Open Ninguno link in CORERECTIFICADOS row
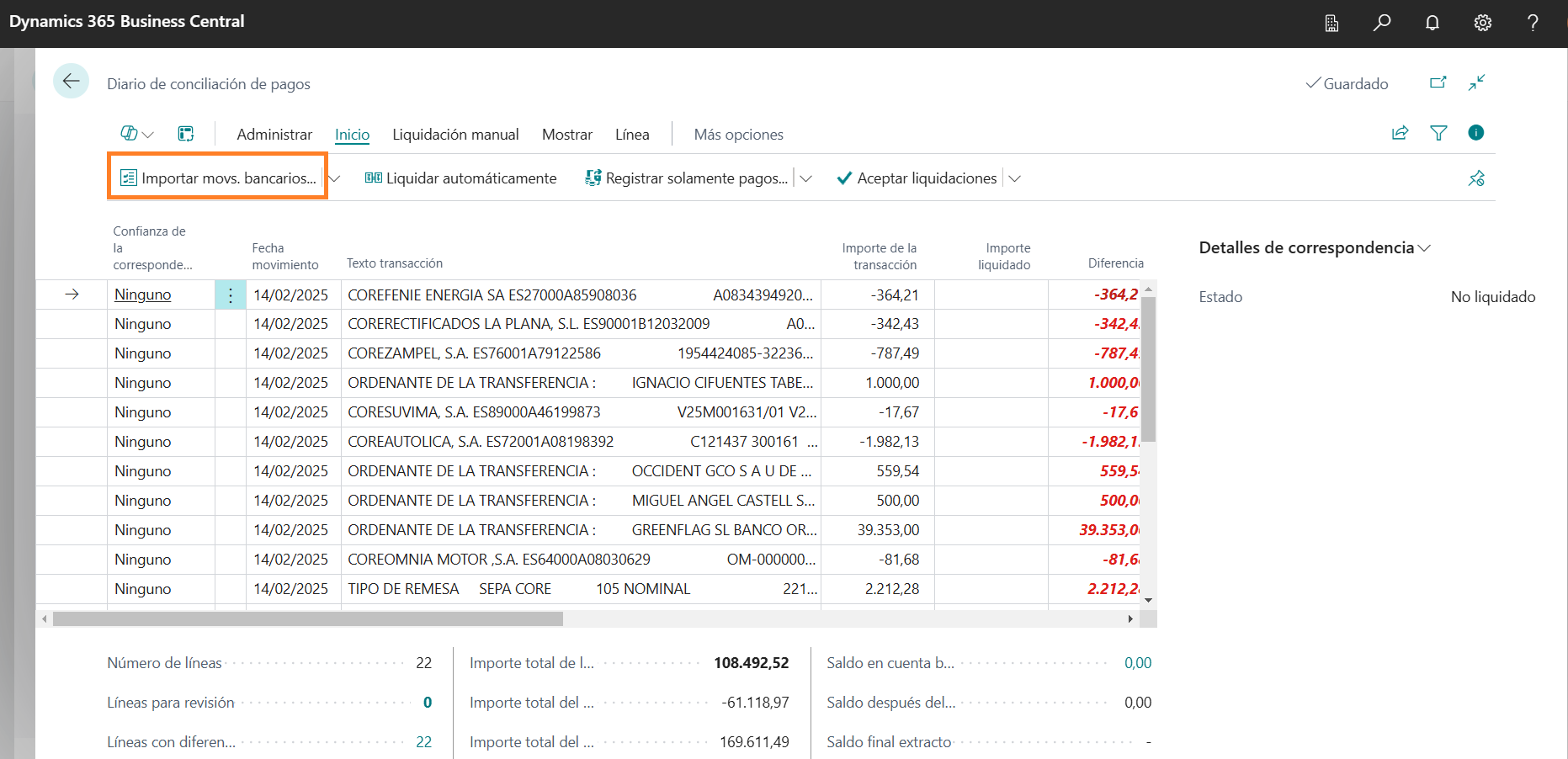 point(143,324)
